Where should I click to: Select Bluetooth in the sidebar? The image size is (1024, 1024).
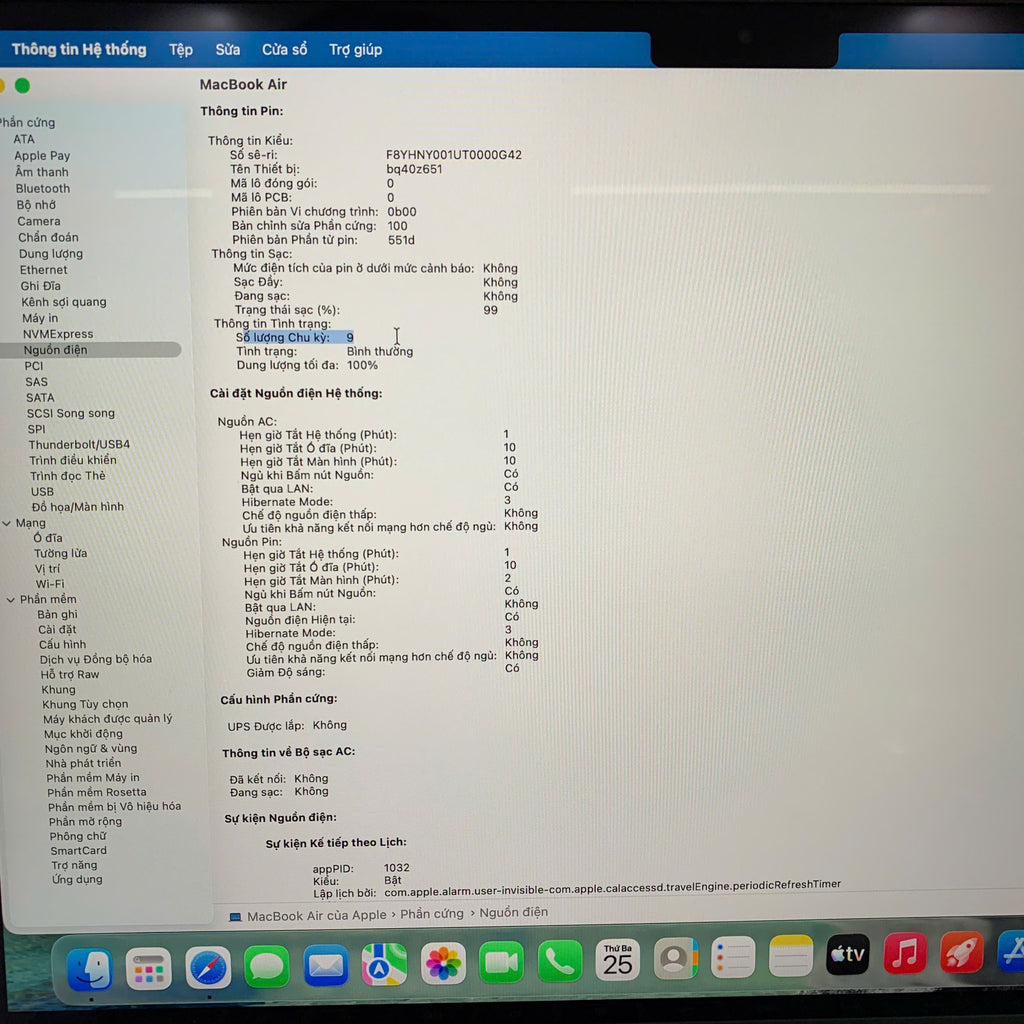pos(42,188)
